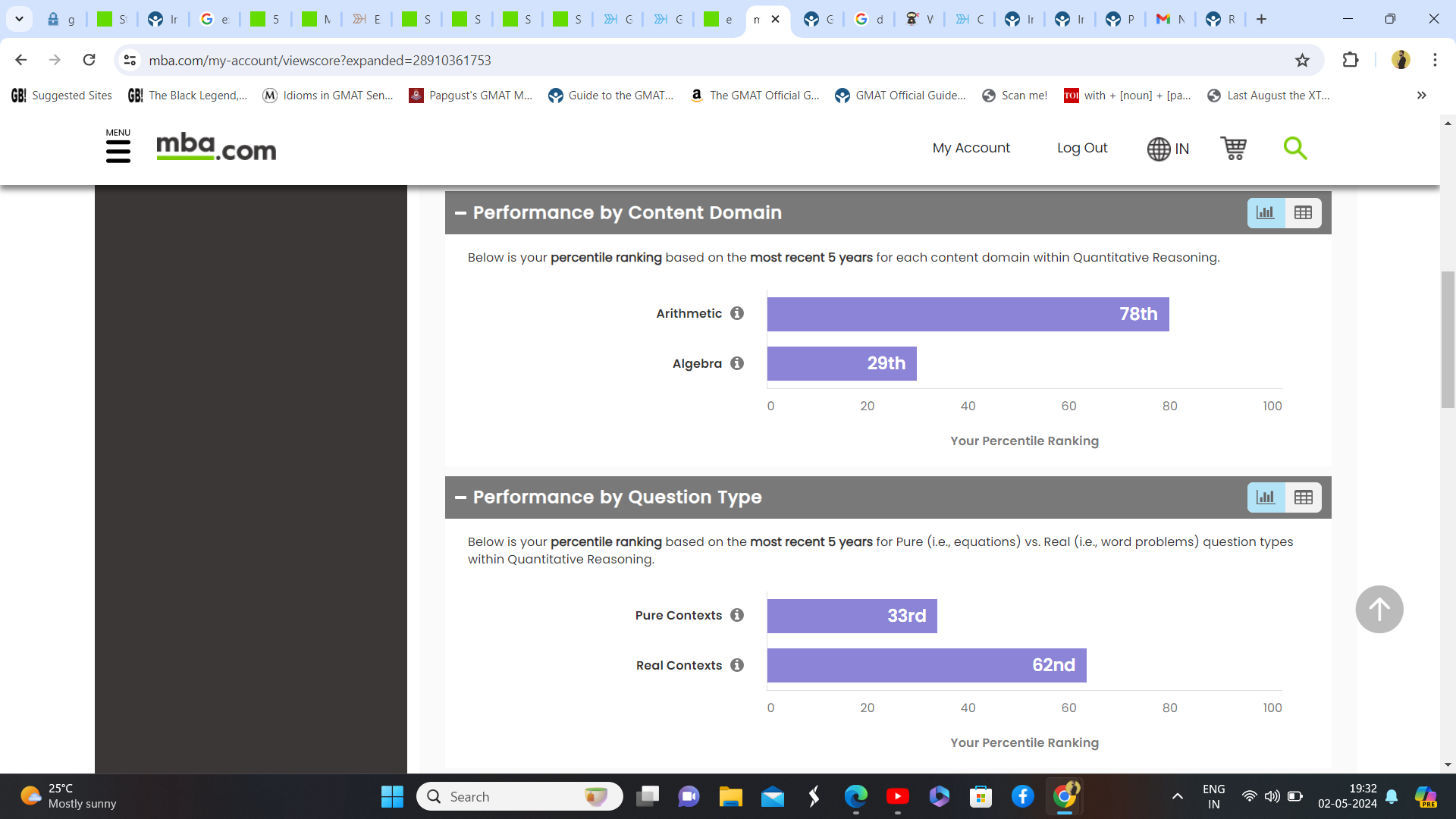Open YouTube from the Windows taskbar
1456x819 pixels.
pos(897,796)
